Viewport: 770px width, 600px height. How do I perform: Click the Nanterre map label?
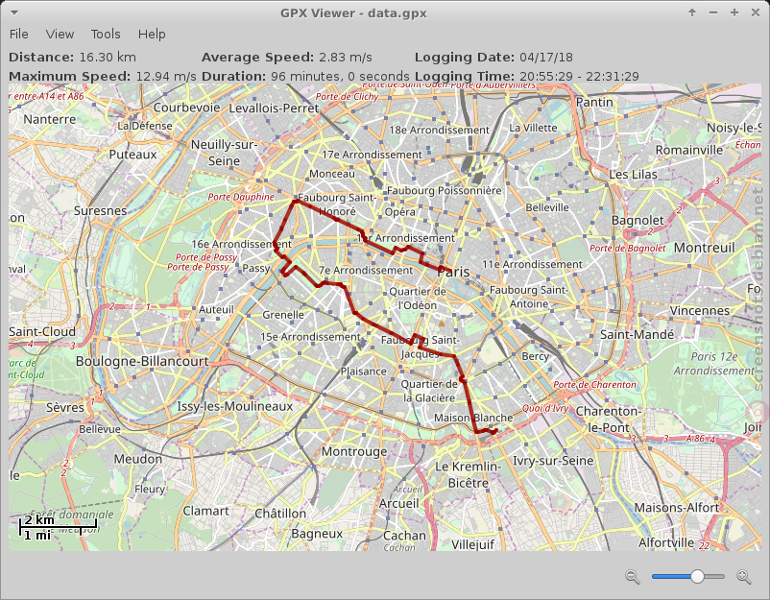click(x=50, y=119)
